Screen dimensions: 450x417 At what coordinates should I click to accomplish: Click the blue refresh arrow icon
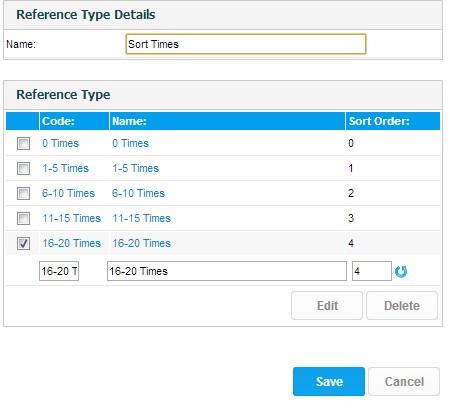(401, 271)
